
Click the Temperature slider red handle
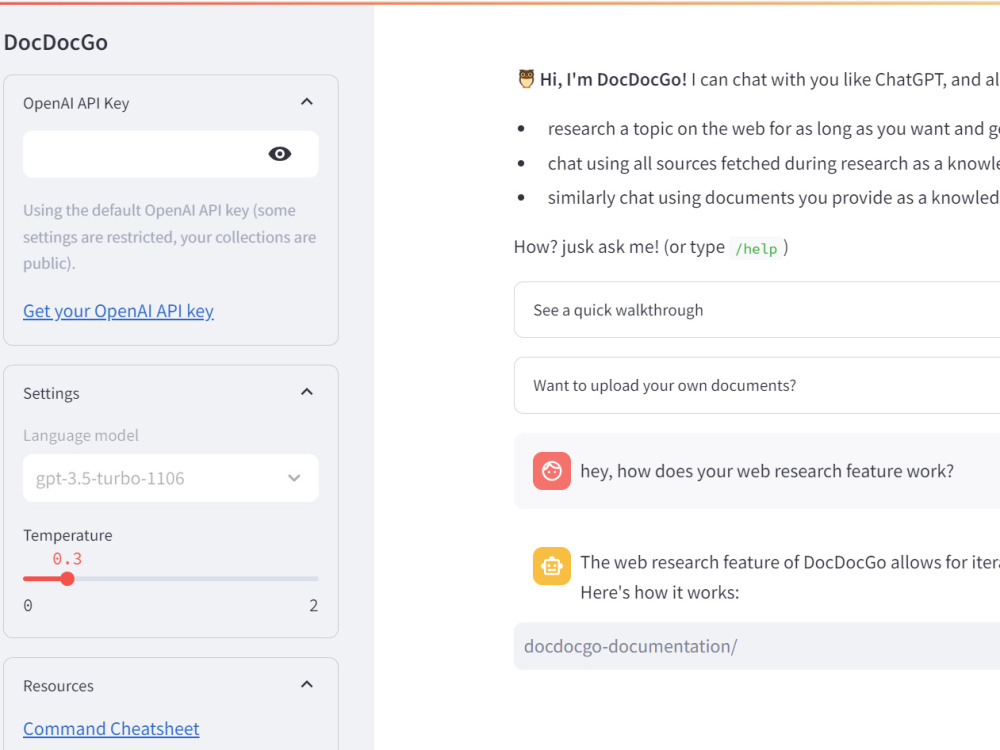pos(67,578)
